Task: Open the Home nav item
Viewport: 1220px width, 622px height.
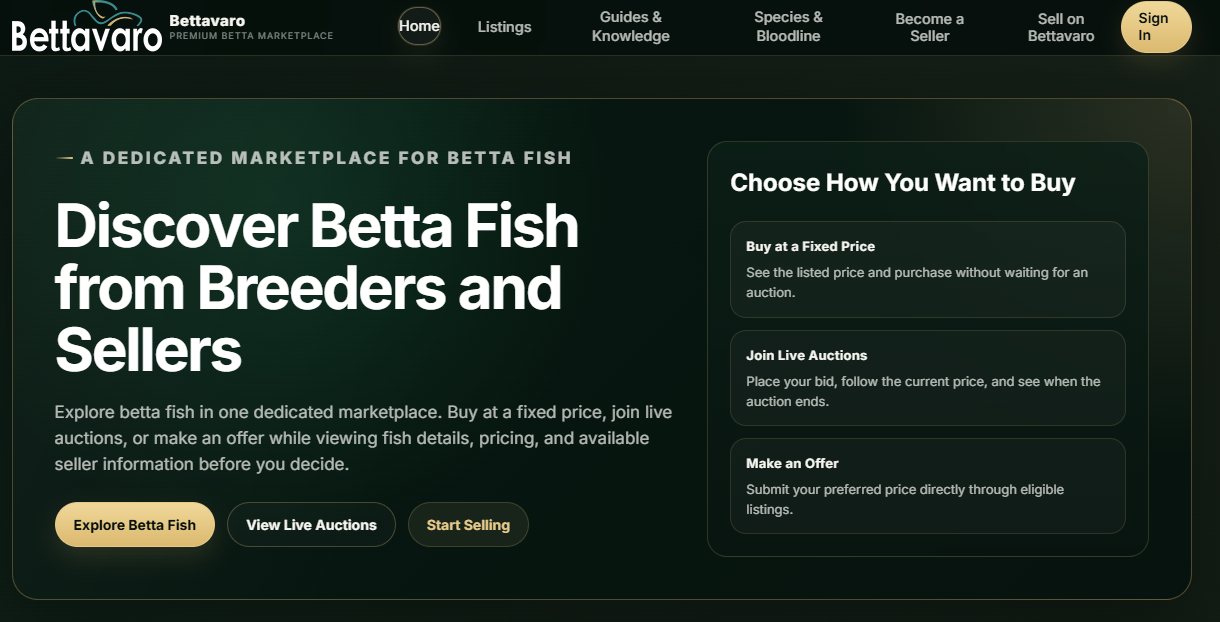Action: (419, 26)
